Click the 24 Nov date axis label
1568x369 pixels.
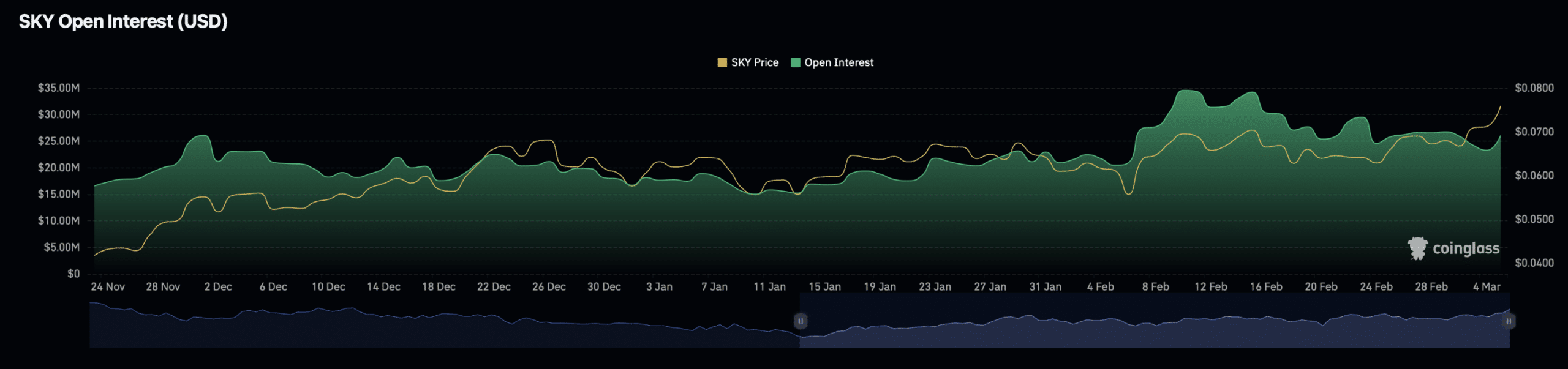pyautogui.click(x=108, y=286)
